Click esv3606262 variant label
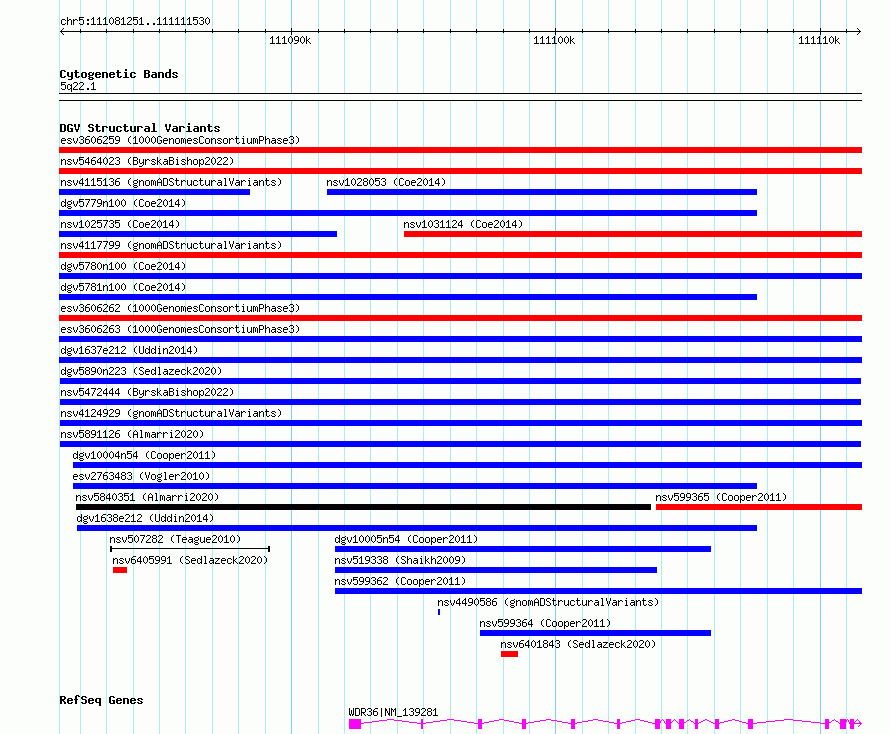The width and height of the screenshot is (890, 734). pyautogui.click(x=180, y=308)
